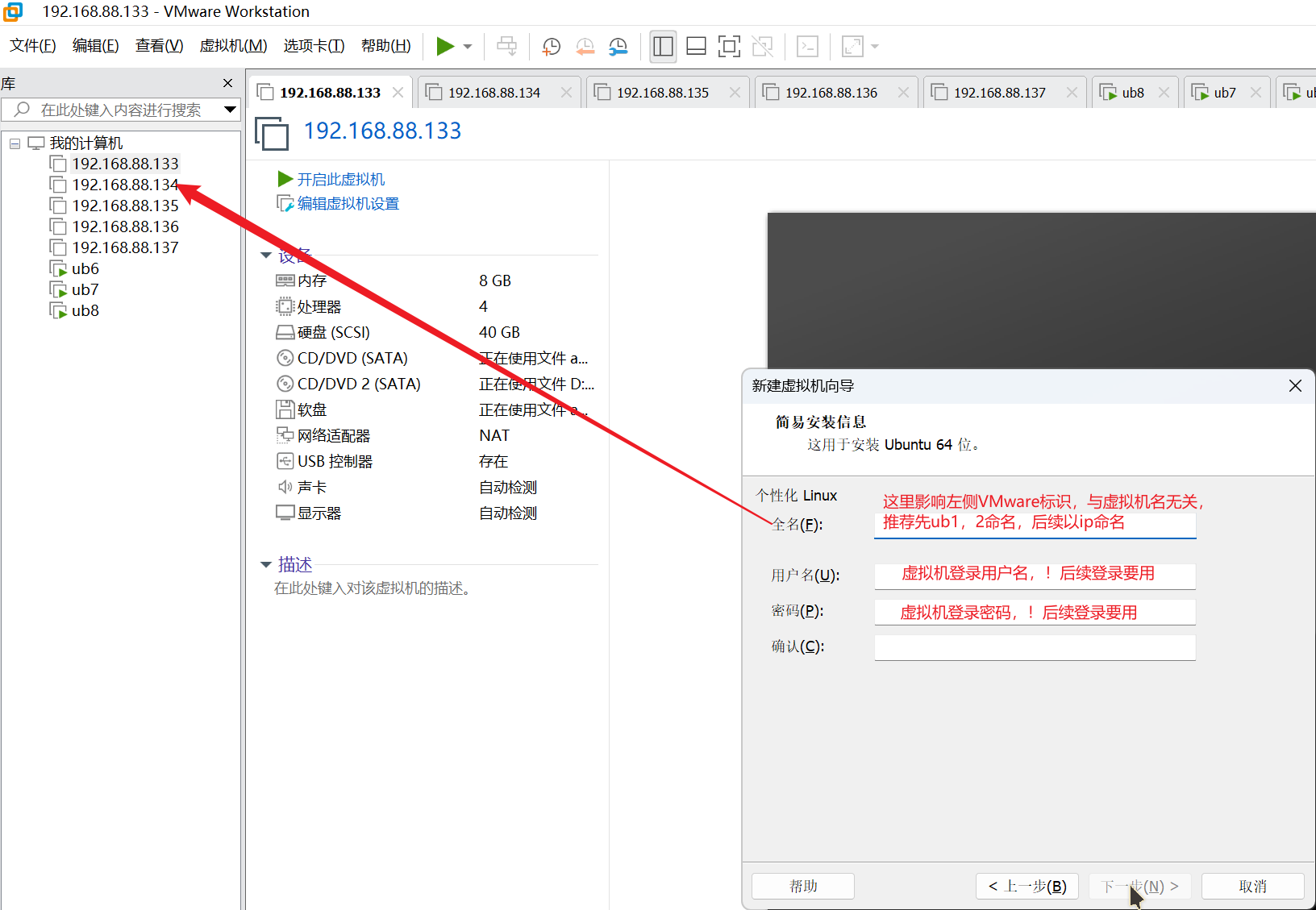Switch to the 192.168.88.137 tab
This screenshot has height=910, width=1316.
point(1000,93)
